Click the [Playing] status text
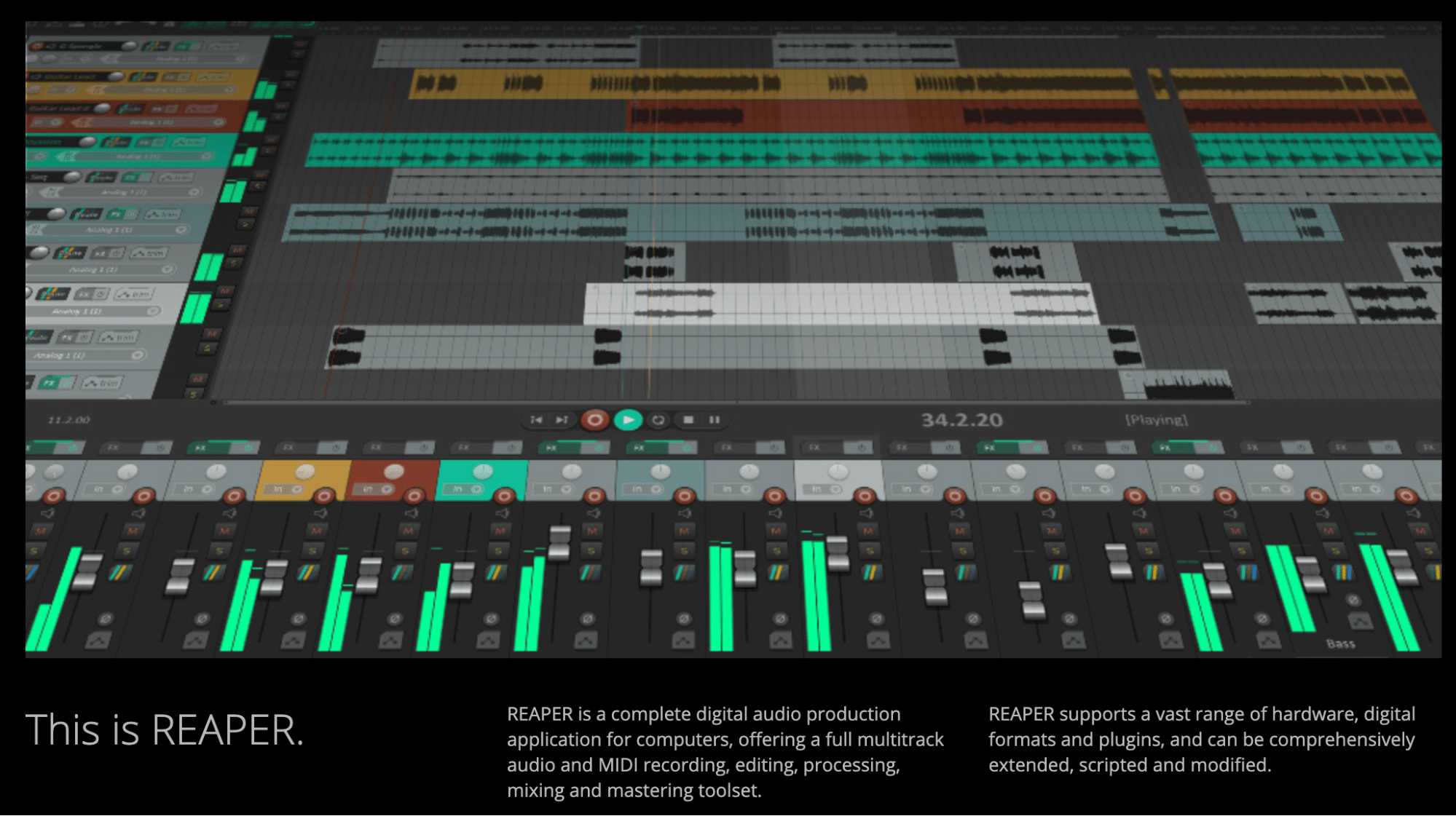 click(x=1156, y=420)
